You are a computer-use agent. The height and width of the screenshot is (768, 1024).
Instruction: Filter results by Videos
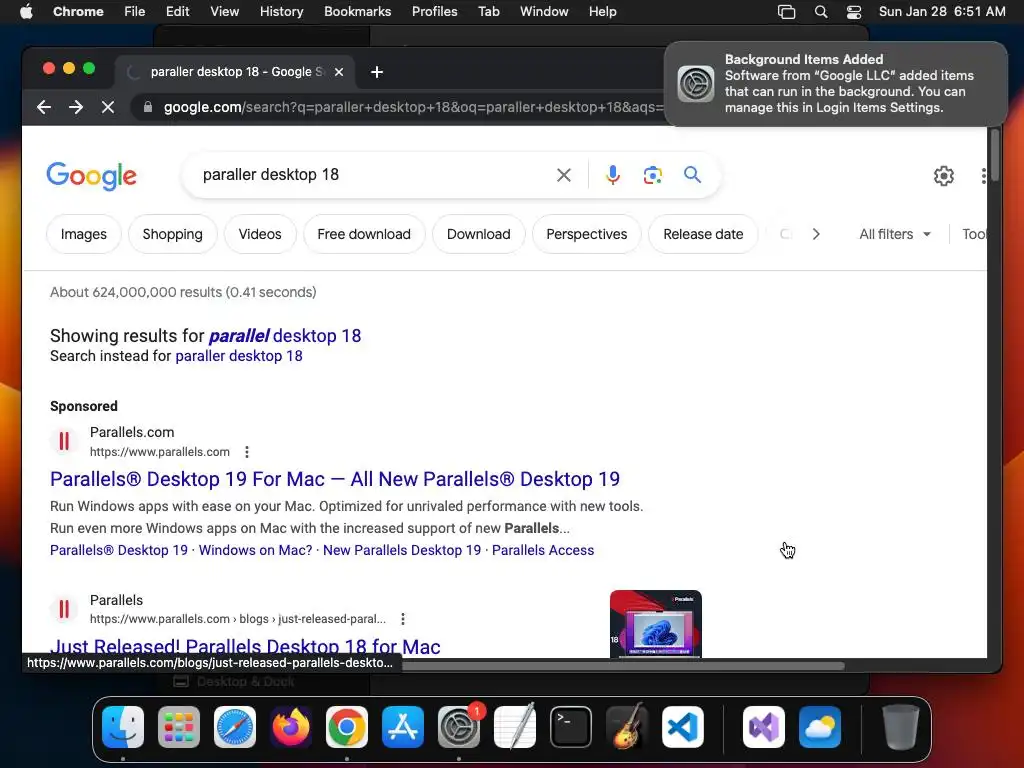click(260, 234)
